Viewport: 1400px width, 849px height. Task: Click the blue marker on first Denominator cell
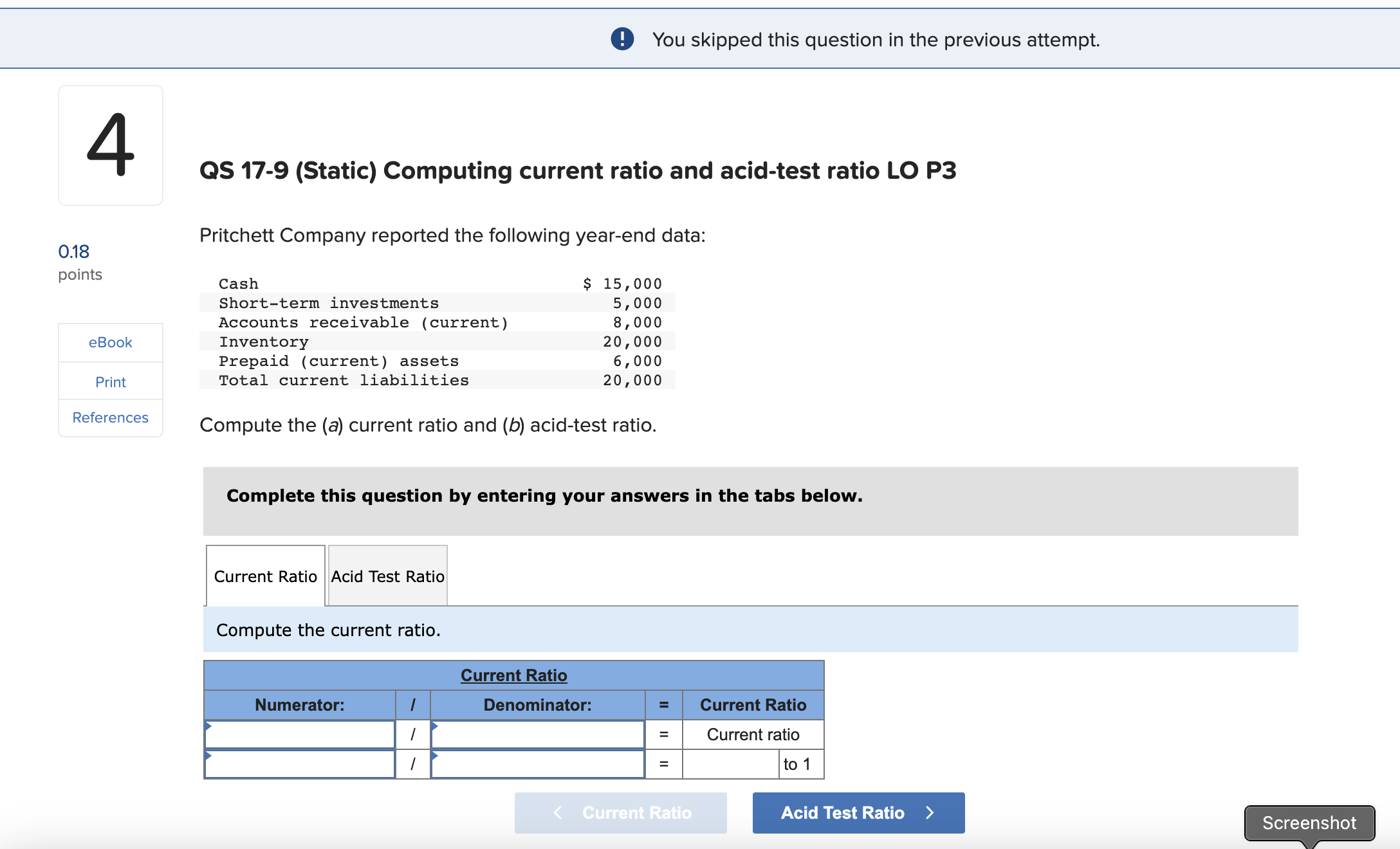pyautogui.click(x=435, y=726)
